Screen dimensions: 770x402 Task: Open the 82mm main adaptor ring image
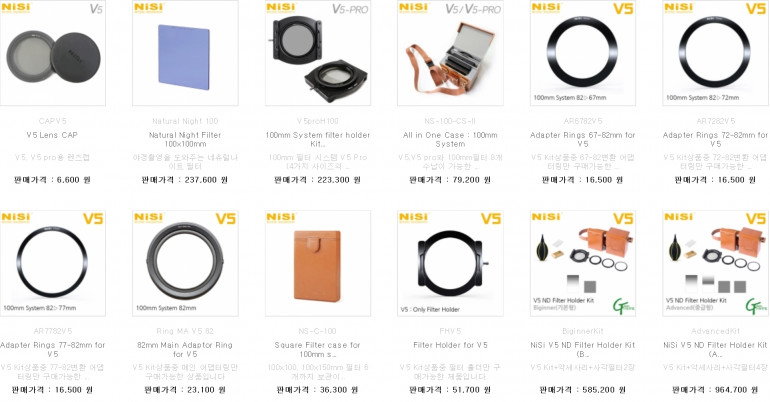pyautogui.click(x=185, y=264)
